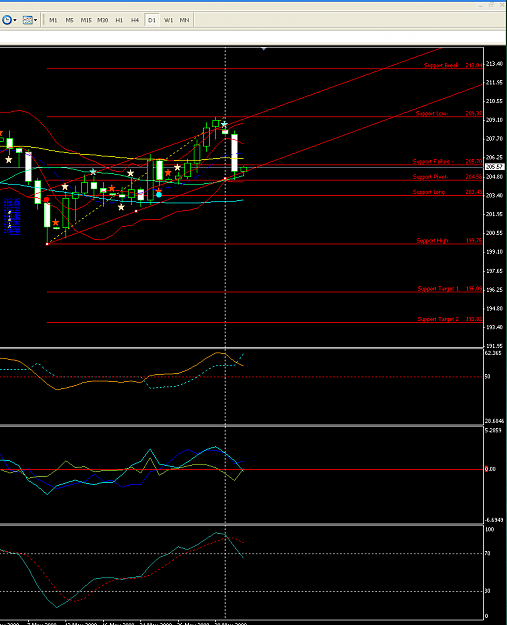Select the "Support Break" level label
Image resolution: width=507 pixels, height=625 pixels.
coord(441,65)
